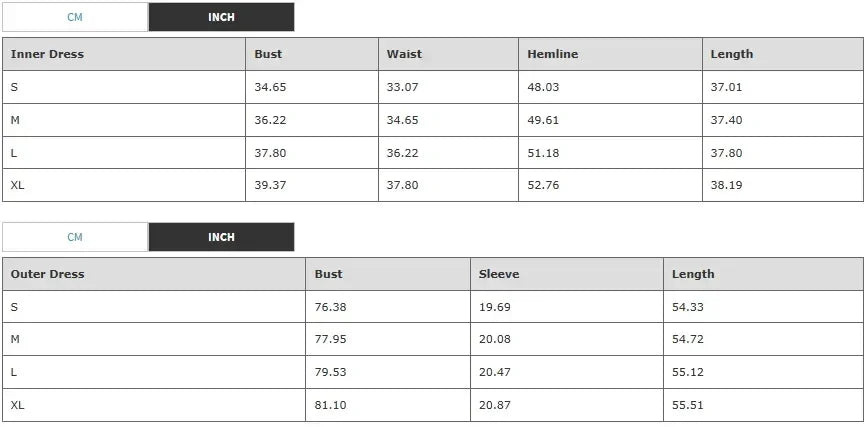Select the Inner Dress XL size row label
867x427 pixels.
pos(17,185)
